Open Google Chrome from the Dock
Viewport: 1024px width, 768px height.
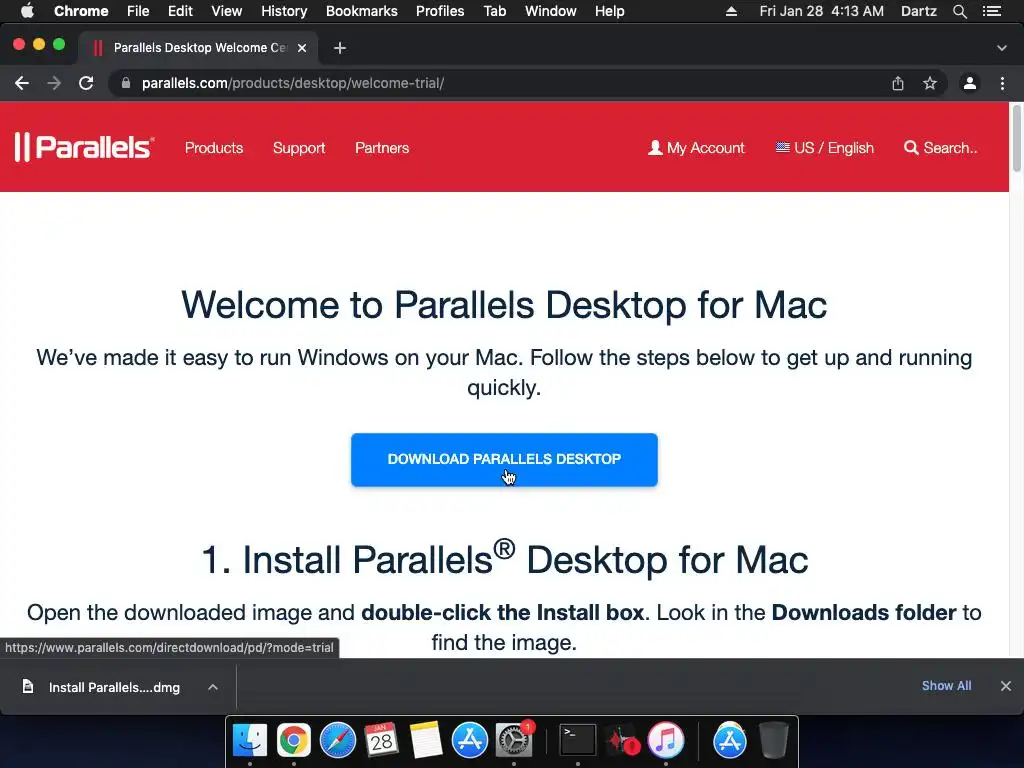(294, 740)
